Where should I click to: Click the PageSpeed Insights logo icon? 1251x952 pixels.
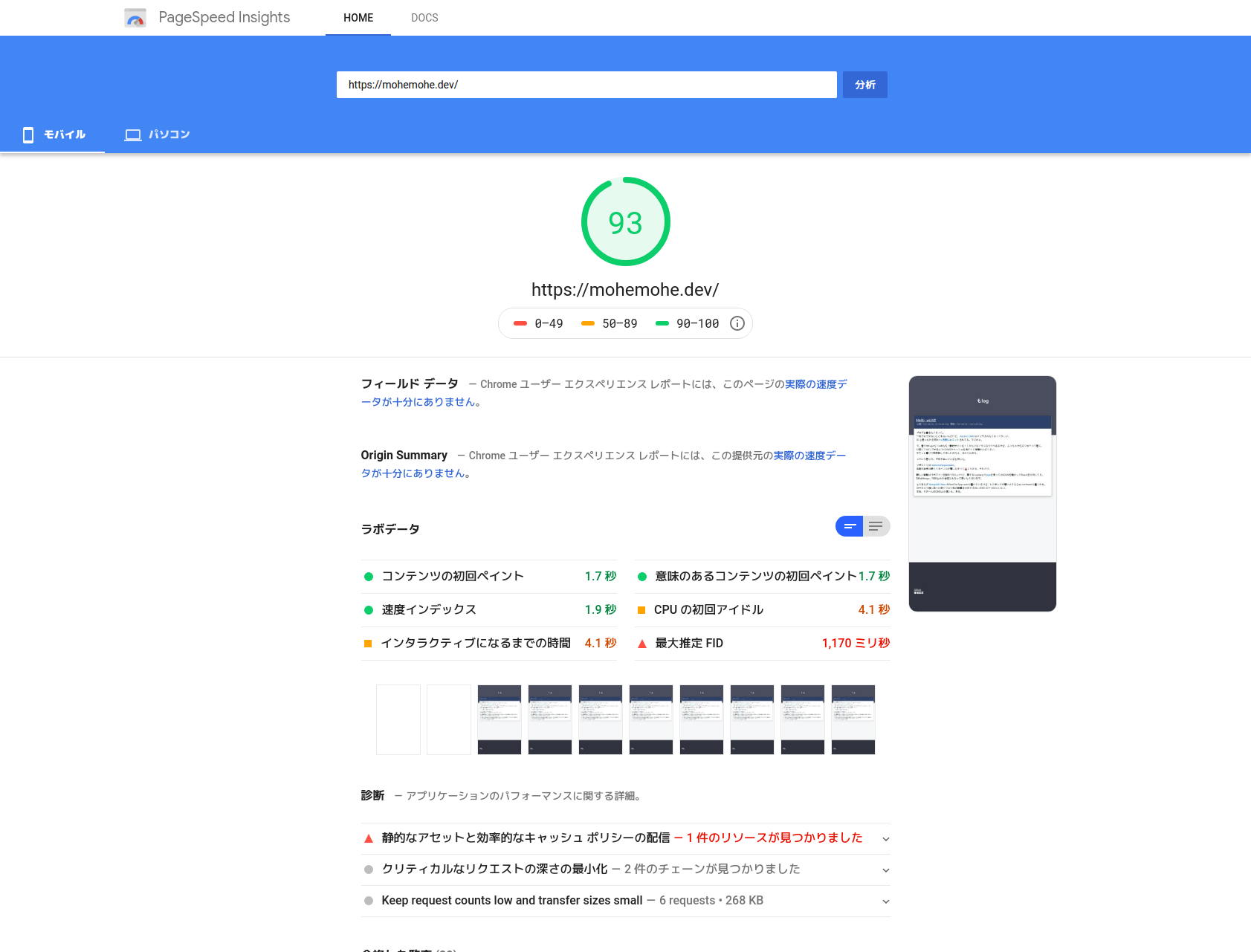(135, 18)
